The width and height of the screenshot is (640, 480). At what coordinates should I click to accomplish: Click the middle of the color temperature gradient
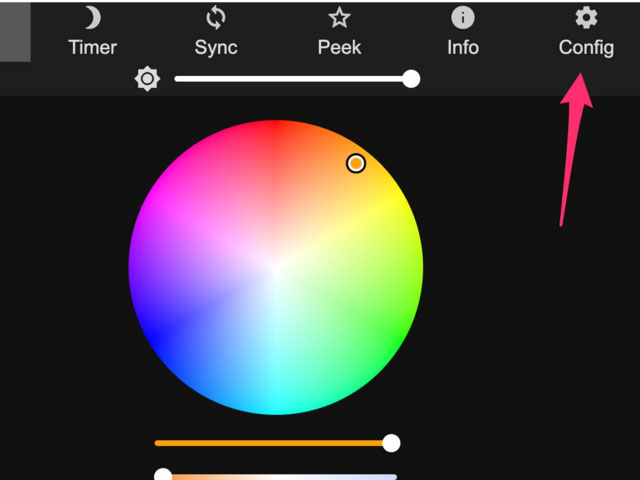coord(280,477)
